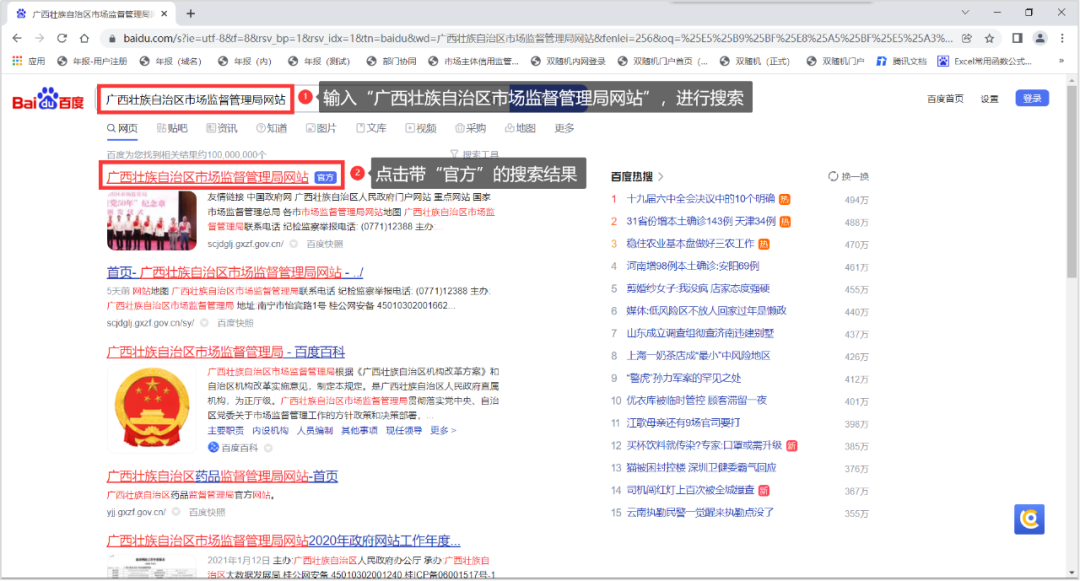Screen dimensions: 1080x581
Task: Open the Chrome three-dot menu
Action: (1063, 39)
